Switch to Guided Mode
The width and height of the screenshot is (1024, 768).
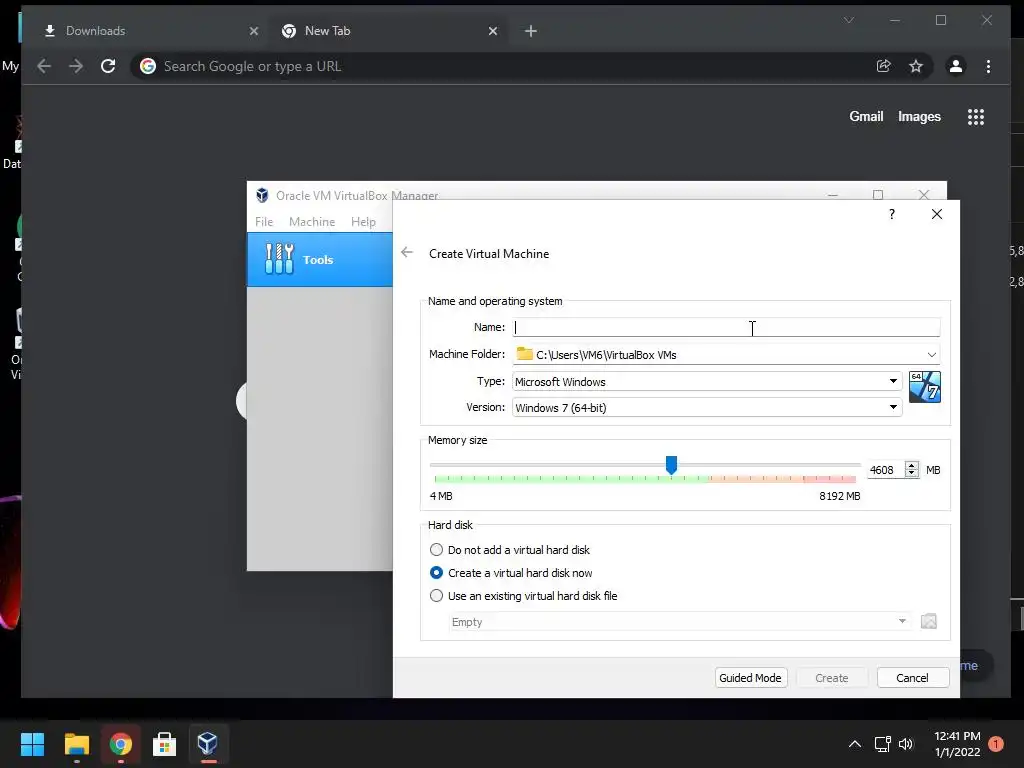pos(750,678)
